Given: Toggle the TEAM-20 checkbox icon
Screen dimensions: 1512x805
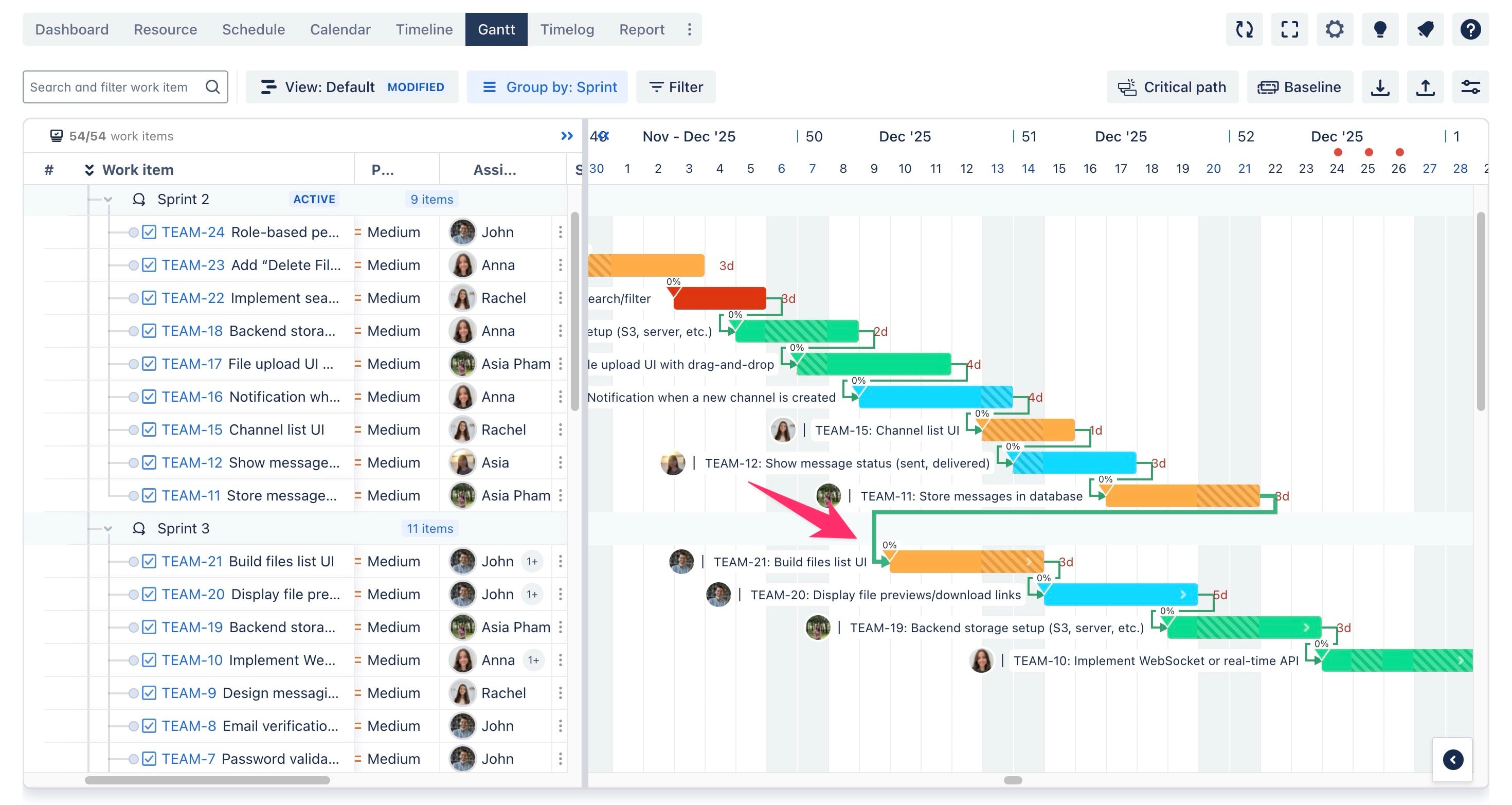Looking at the screenshot, I should tap(149, 594).
